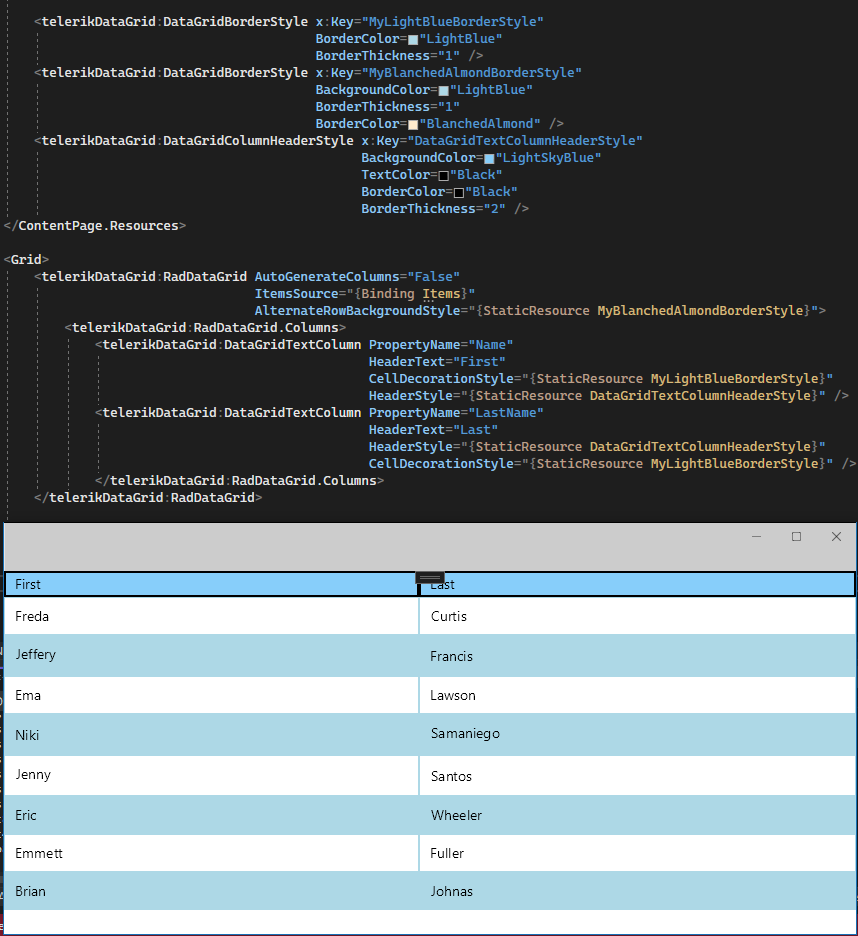Screen dimensions: 858x936
Task: Click PropertyName="Name" in the code
Action: coord(441,345)
